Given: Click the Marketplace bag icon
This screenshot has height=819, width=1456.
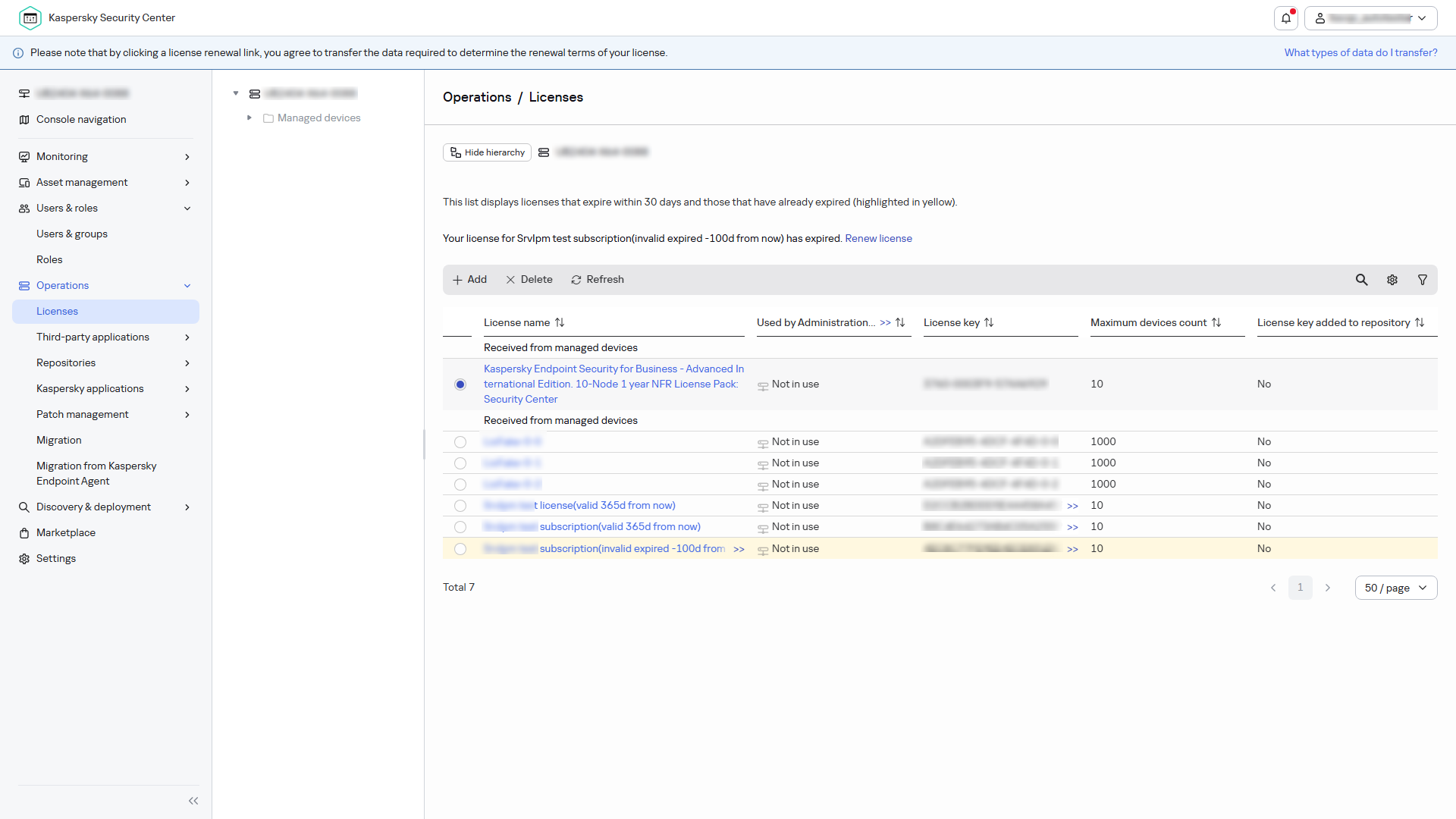Looking at the screenshot, I should coord(24,533).
